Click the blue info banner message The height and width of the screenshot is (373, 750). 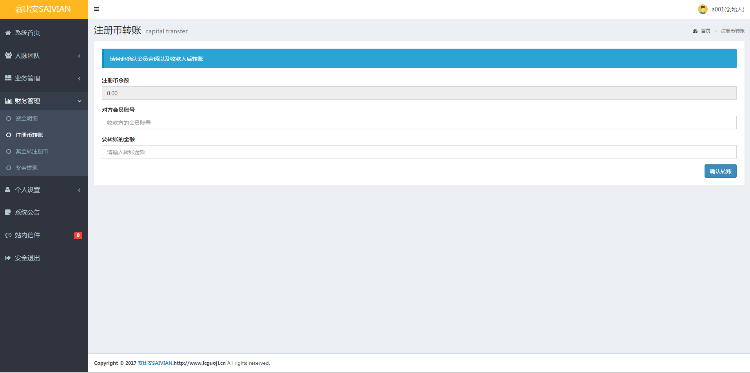419,58
